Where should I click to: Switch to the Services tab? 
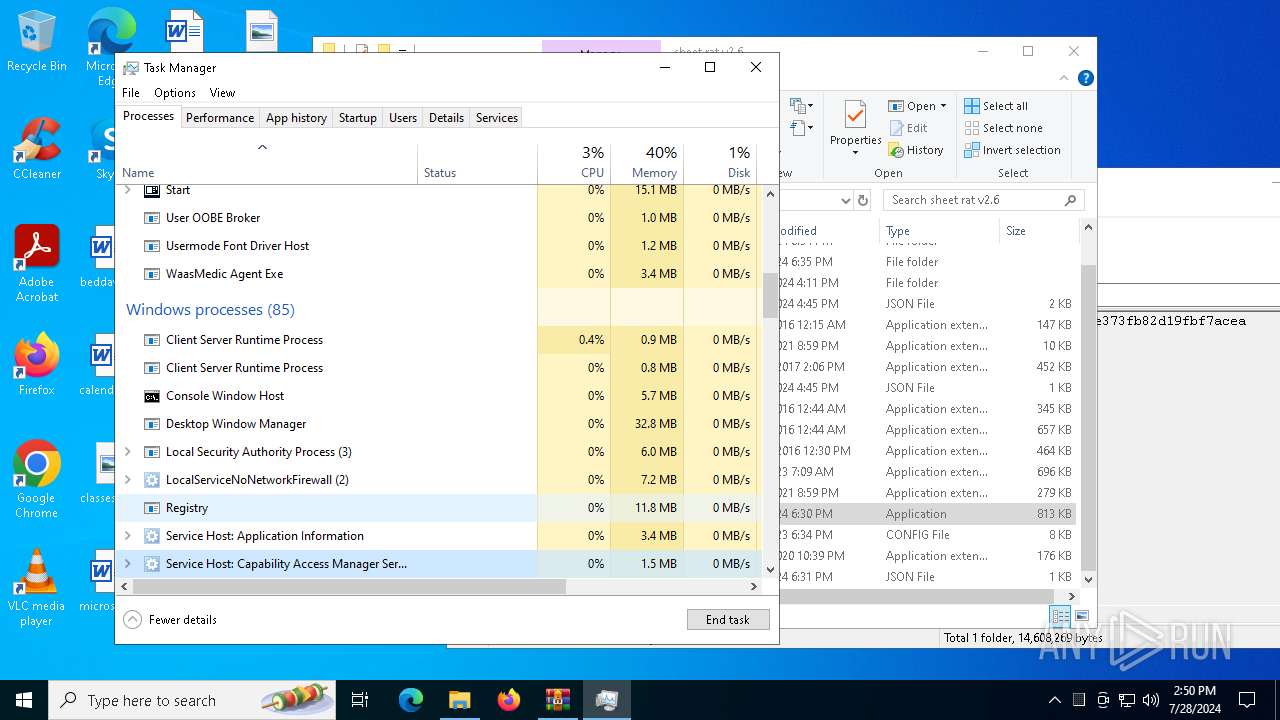[x=497, y=118]
